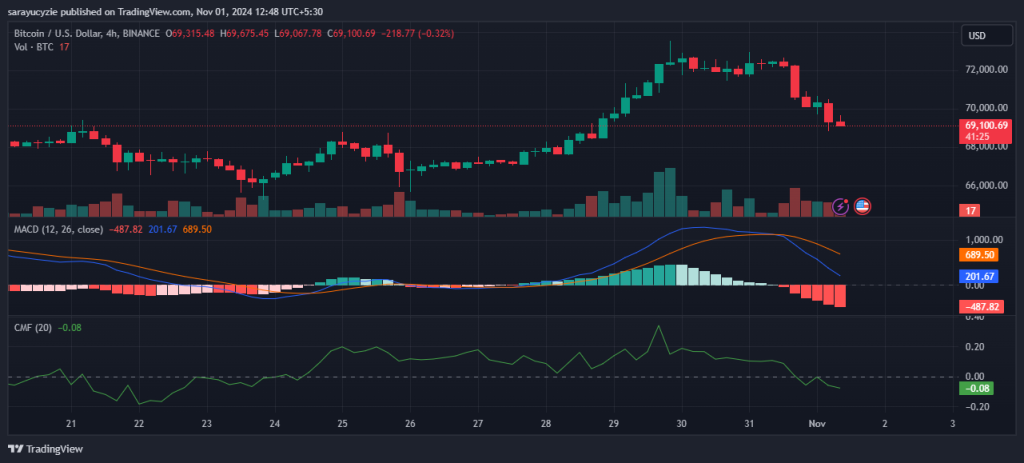This screenshot has width=1024, height=463.
Task: Select the MACD (12, 26, close) indicator label
Action: [x=58, y=230]
